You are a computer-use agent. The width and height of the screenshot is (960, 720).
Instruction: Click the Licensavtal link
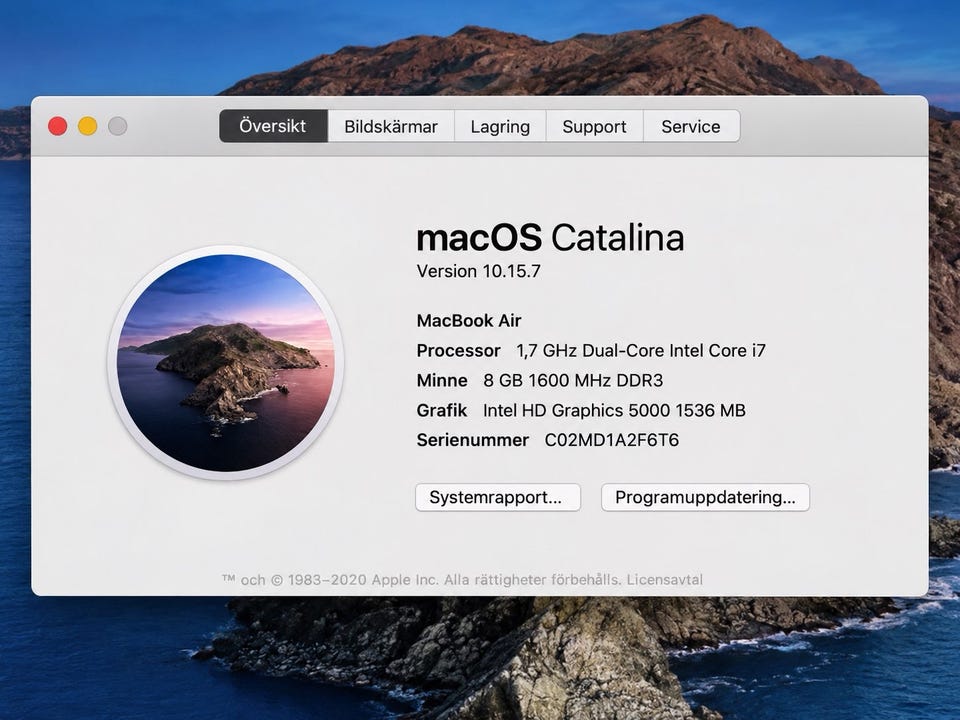coord(664,580)
